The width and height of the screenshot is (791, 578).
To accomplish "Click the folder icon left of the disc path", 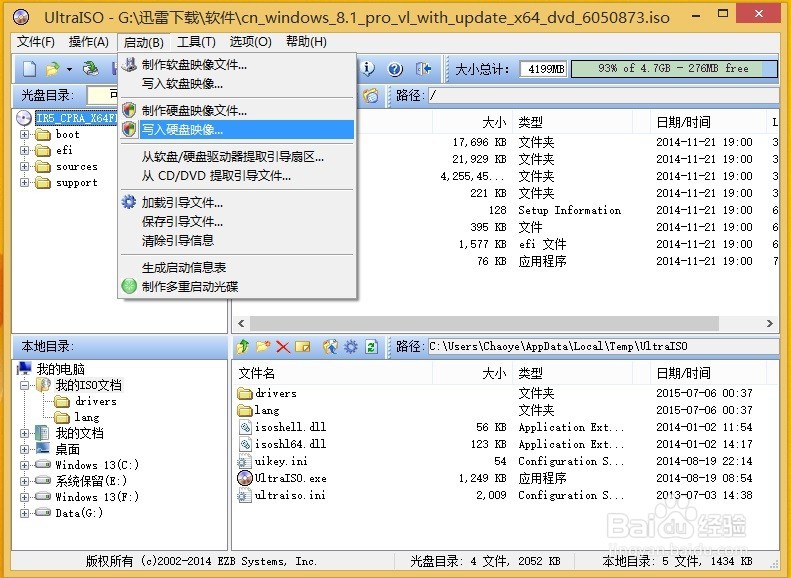I will (371, 95).
